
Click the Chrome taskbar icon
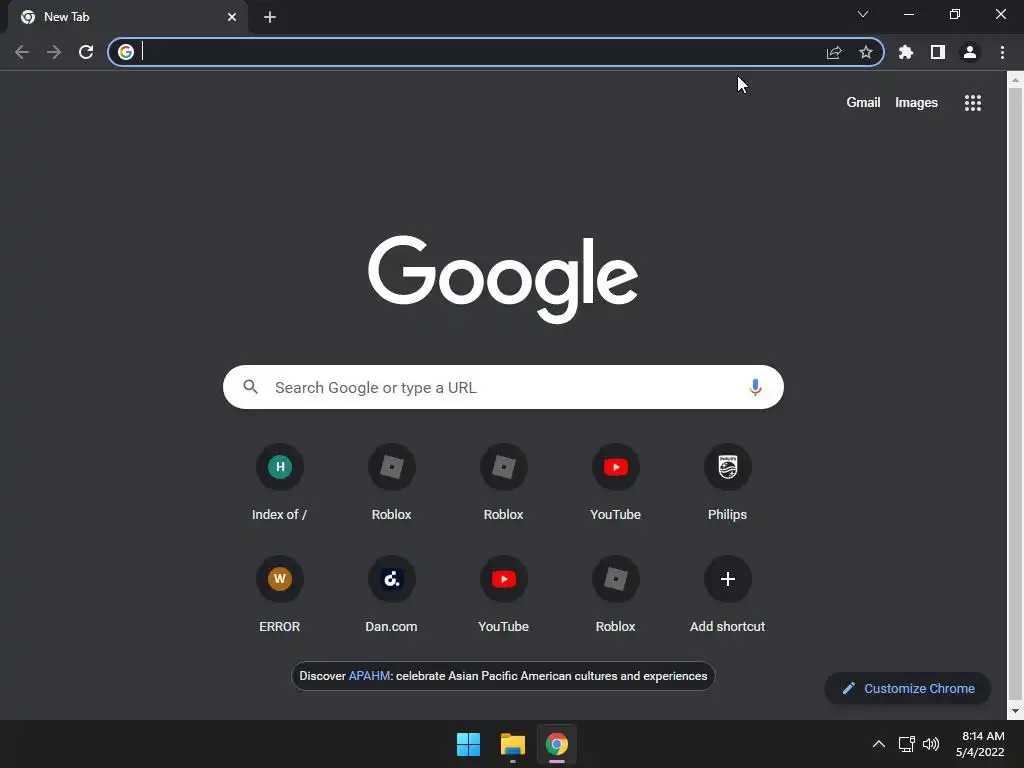coord(556,744)
